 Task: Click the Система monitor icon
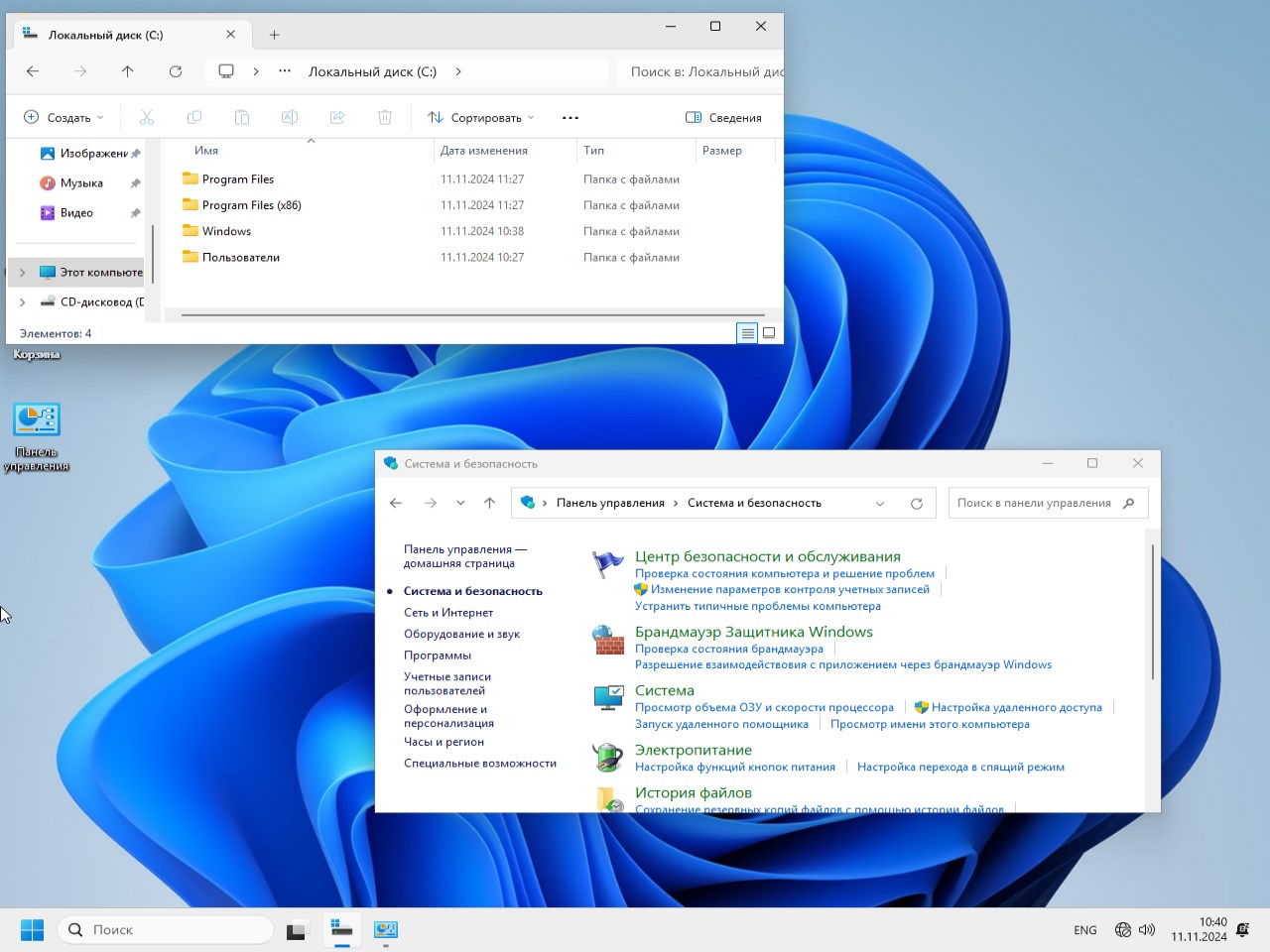point(608,698)
